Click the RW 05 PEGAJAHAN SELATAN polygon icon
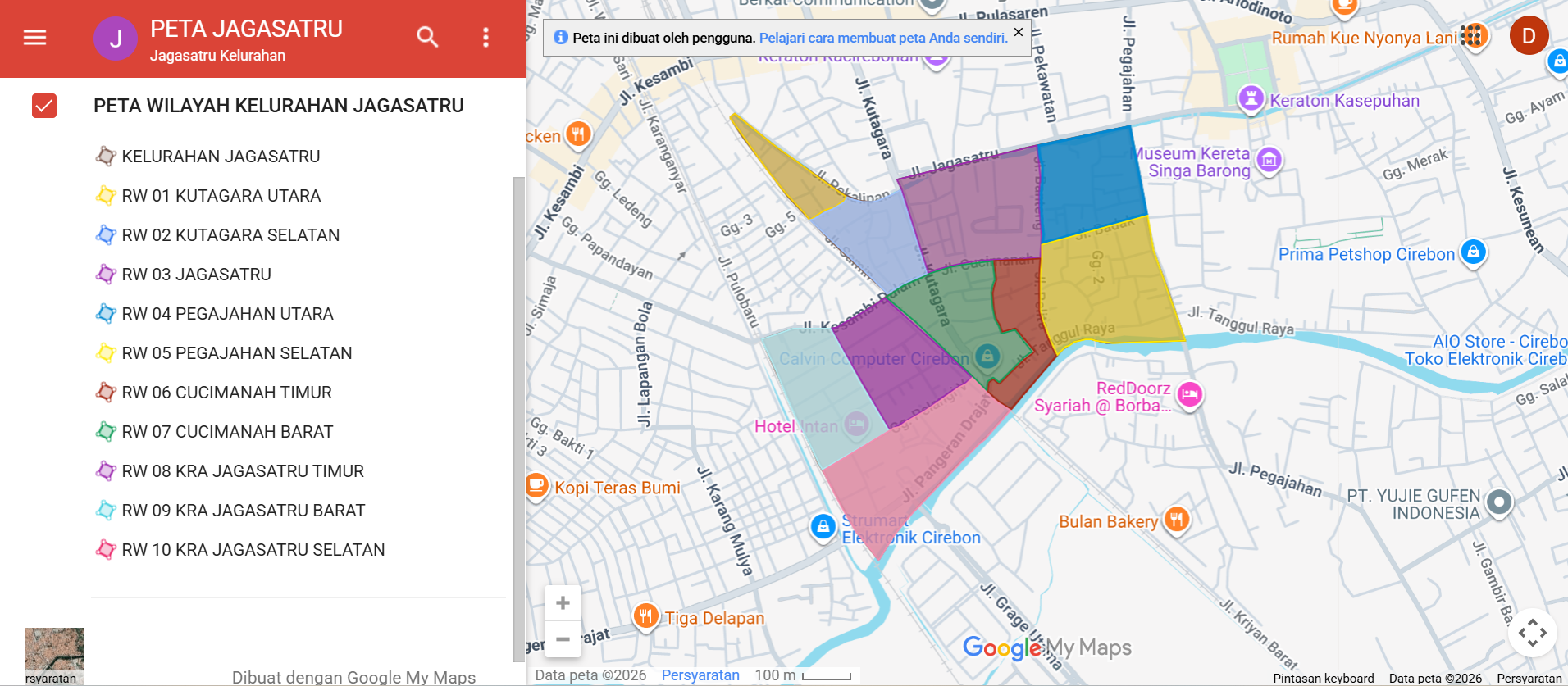Image resolution: width=1568 pixels, height=686 pixels. pyautogui.click(x=106, y=352)
